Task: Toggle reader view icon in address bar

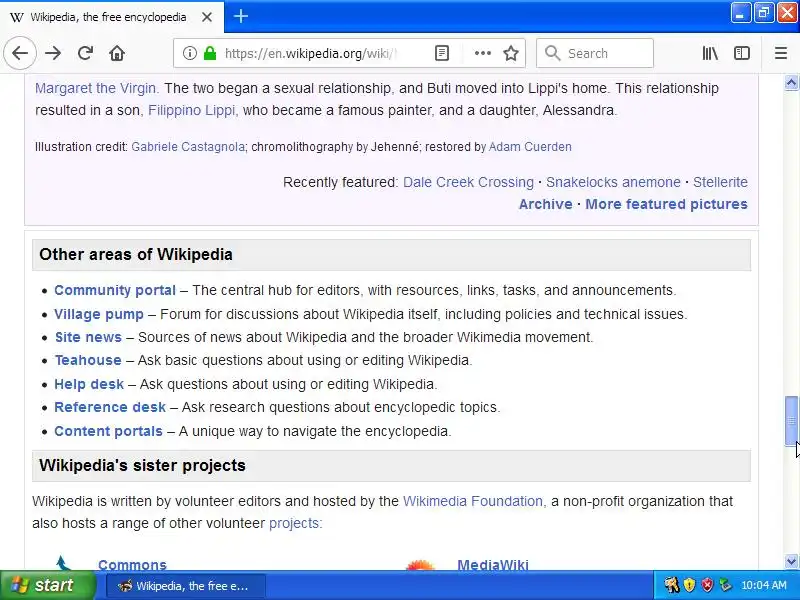Action: click(x=442, y=53)
